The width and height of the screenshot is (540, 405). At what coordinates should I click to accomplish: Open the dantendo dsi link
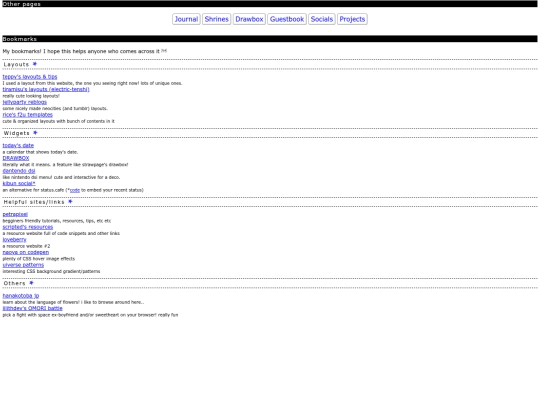pyautogui.click(x=19, y=171)
